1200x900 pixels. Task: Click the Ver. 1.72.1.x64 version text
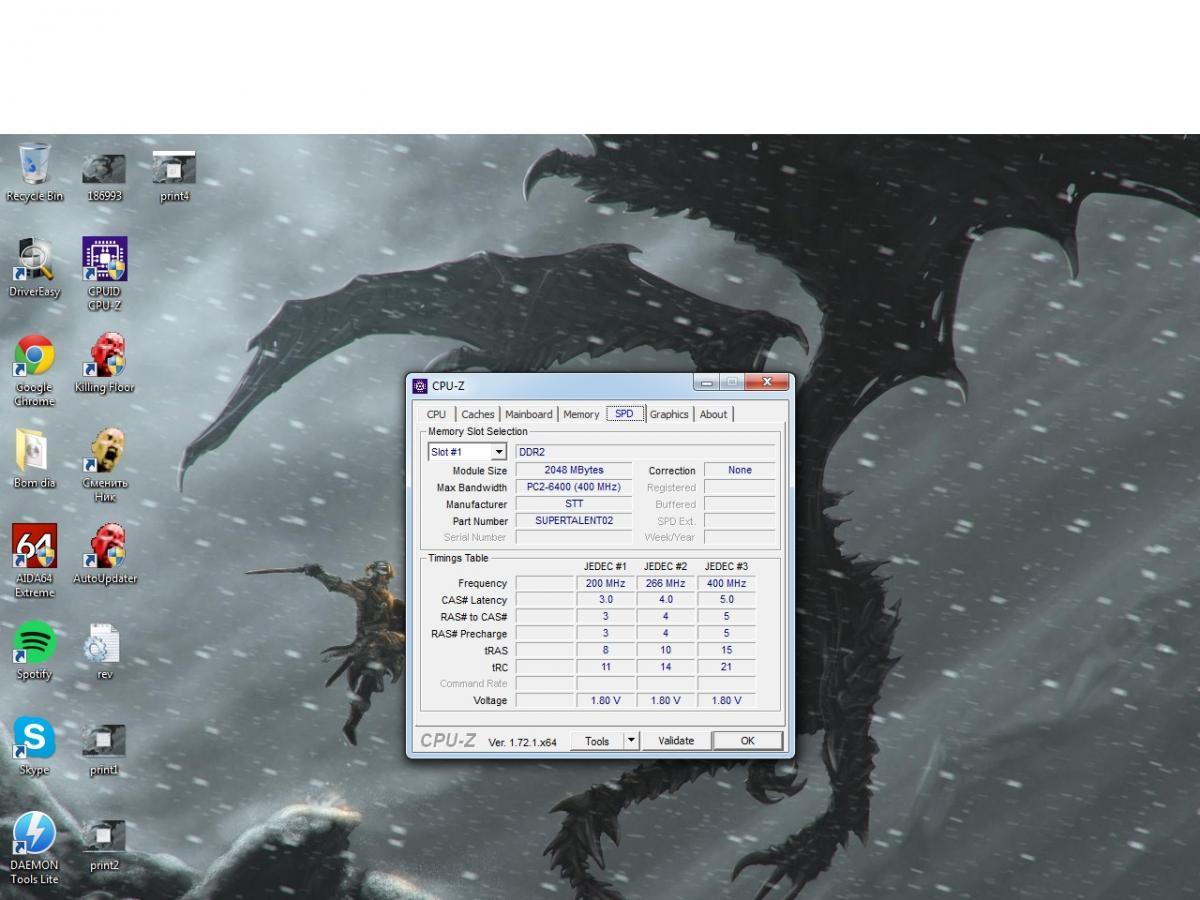pos(524,742)
